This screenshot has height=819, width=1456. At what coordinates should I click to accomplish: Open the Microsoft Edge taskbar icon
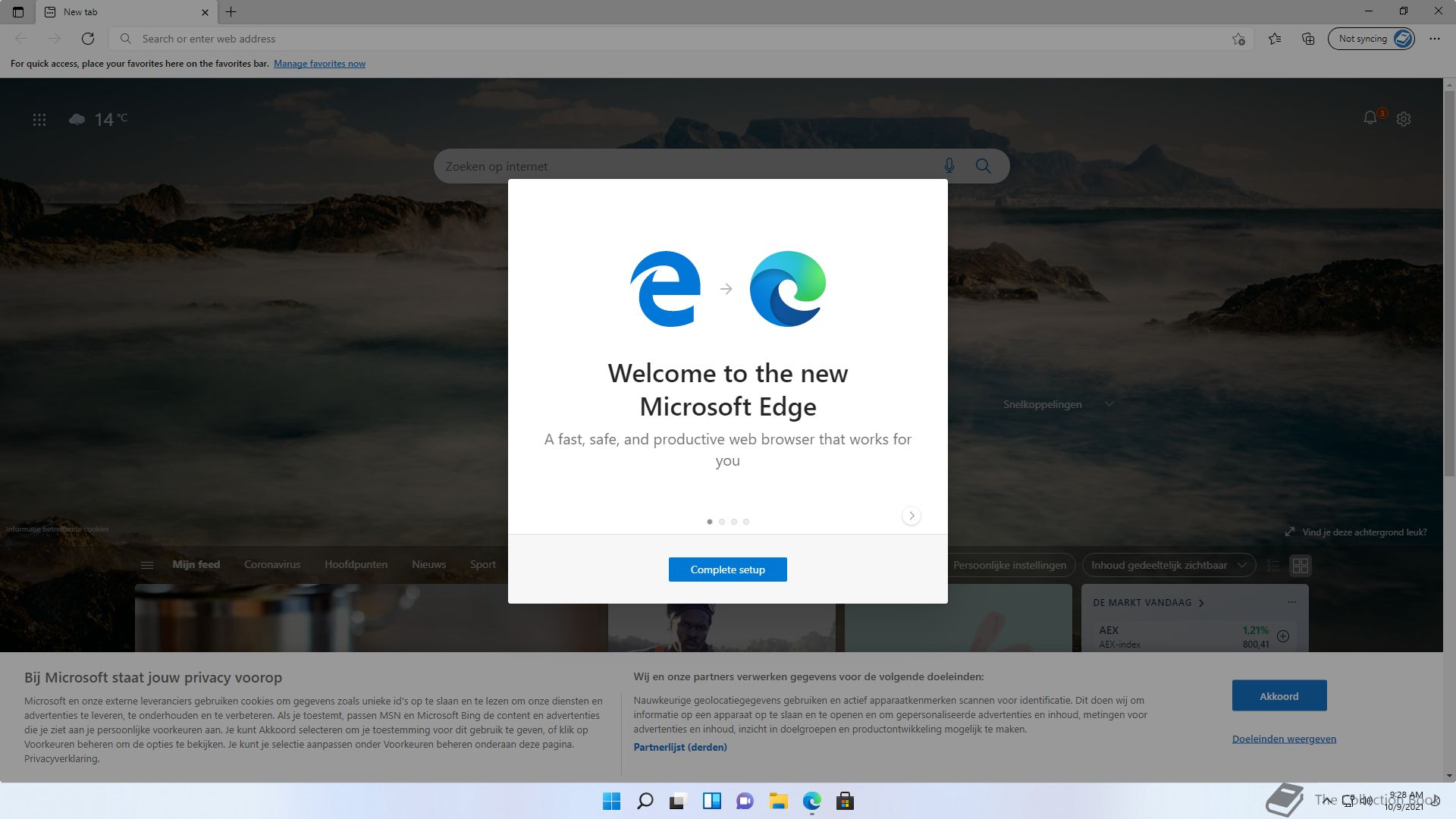pos(811,801)
